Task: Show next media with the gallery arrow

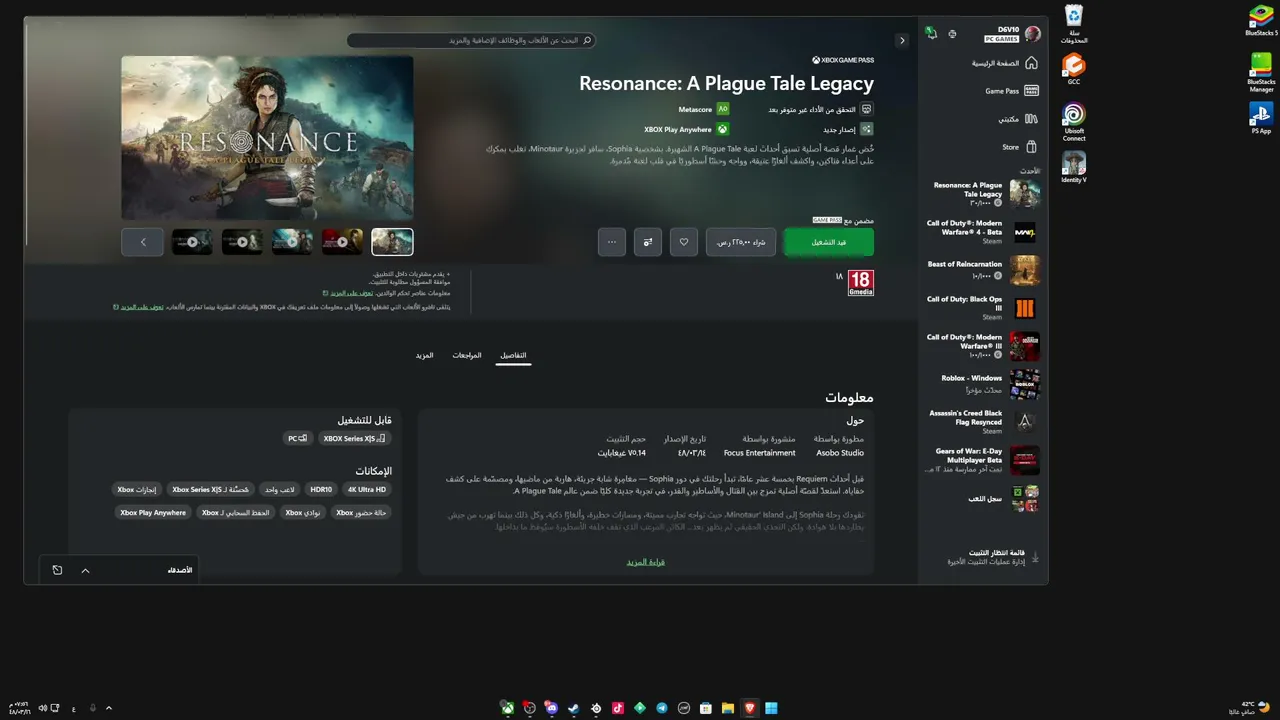Action: point(143,242)
